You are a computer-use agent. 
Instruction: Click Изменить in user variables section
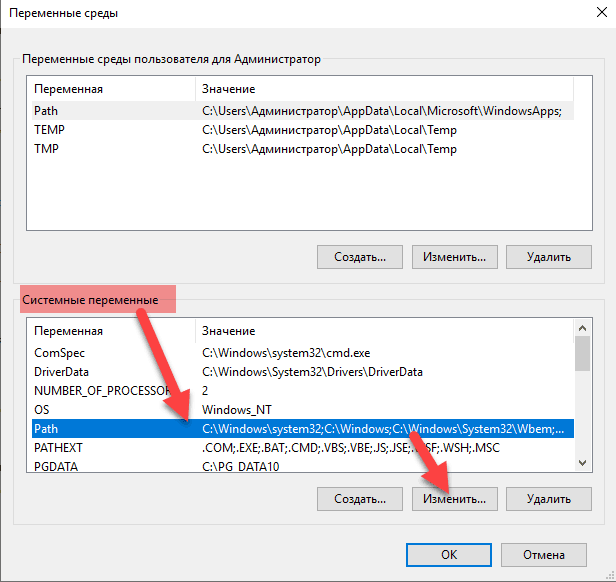coord(454,257)
